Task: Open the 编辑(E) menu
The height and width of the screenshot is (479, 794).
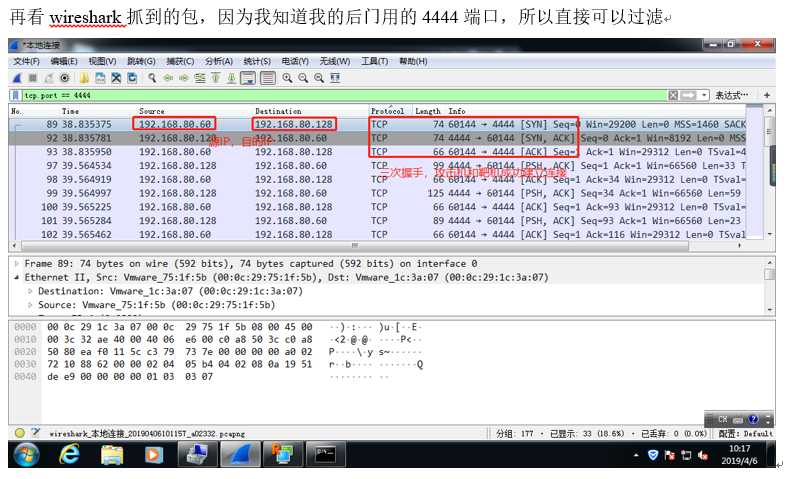Action: pos(64,61)
